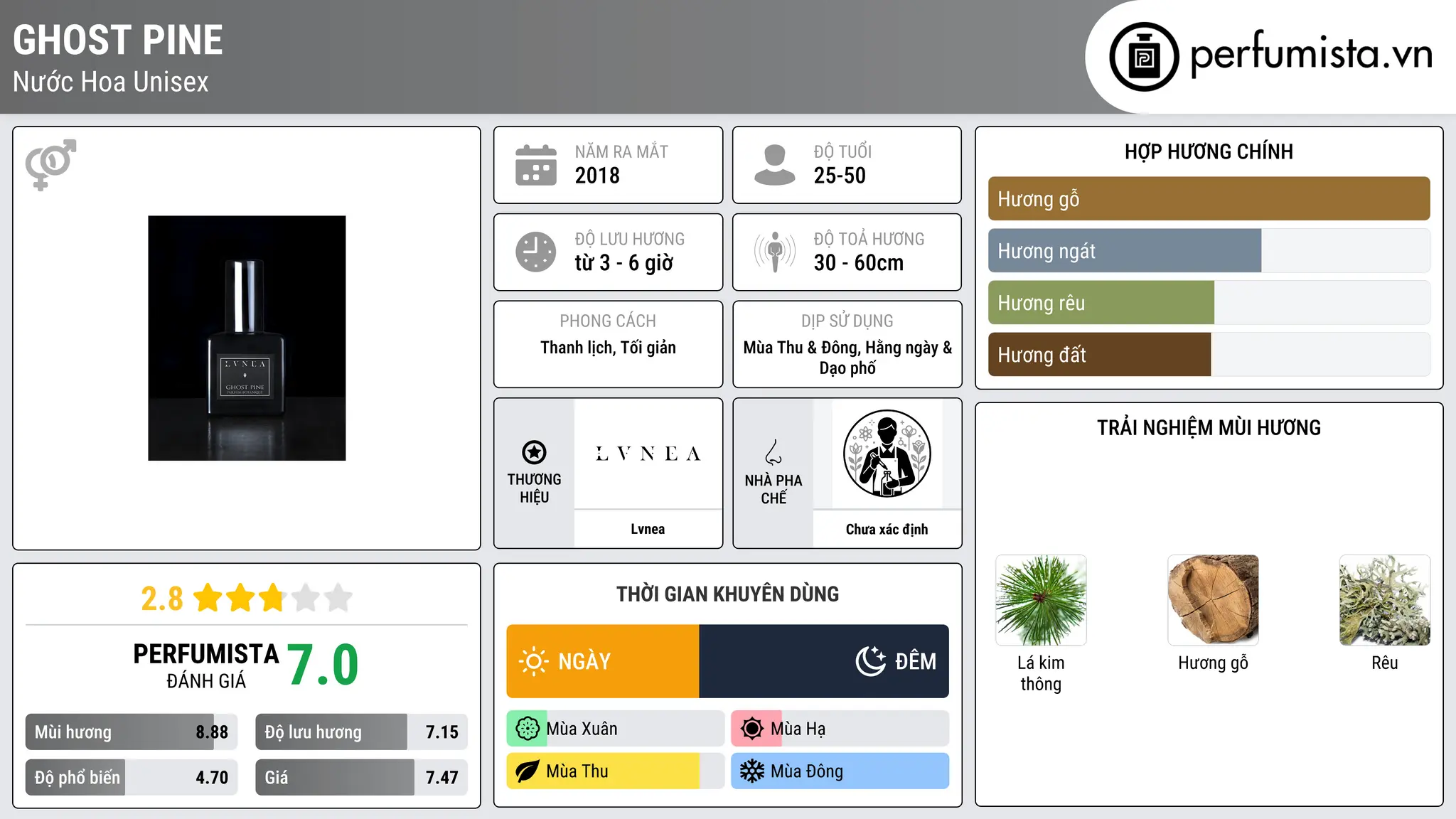Click the 'Rêu' note caption
This screenshot has height=819, width=1456.
click(x=1385, y=663)
